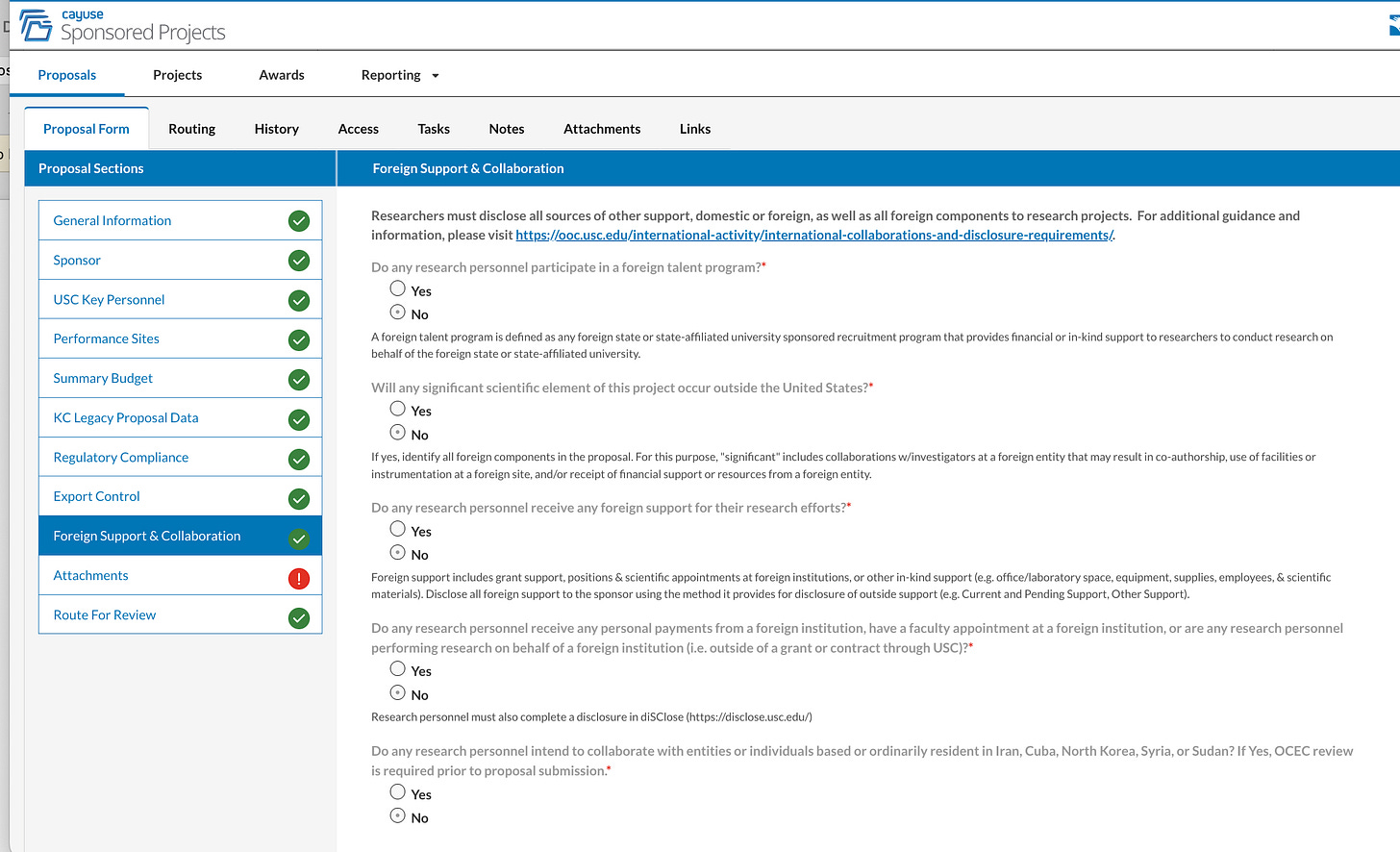This screenshot has width=1400, height=852.
Task: Click the green checkmark beside Summary Budget
Action: (299, 380)
